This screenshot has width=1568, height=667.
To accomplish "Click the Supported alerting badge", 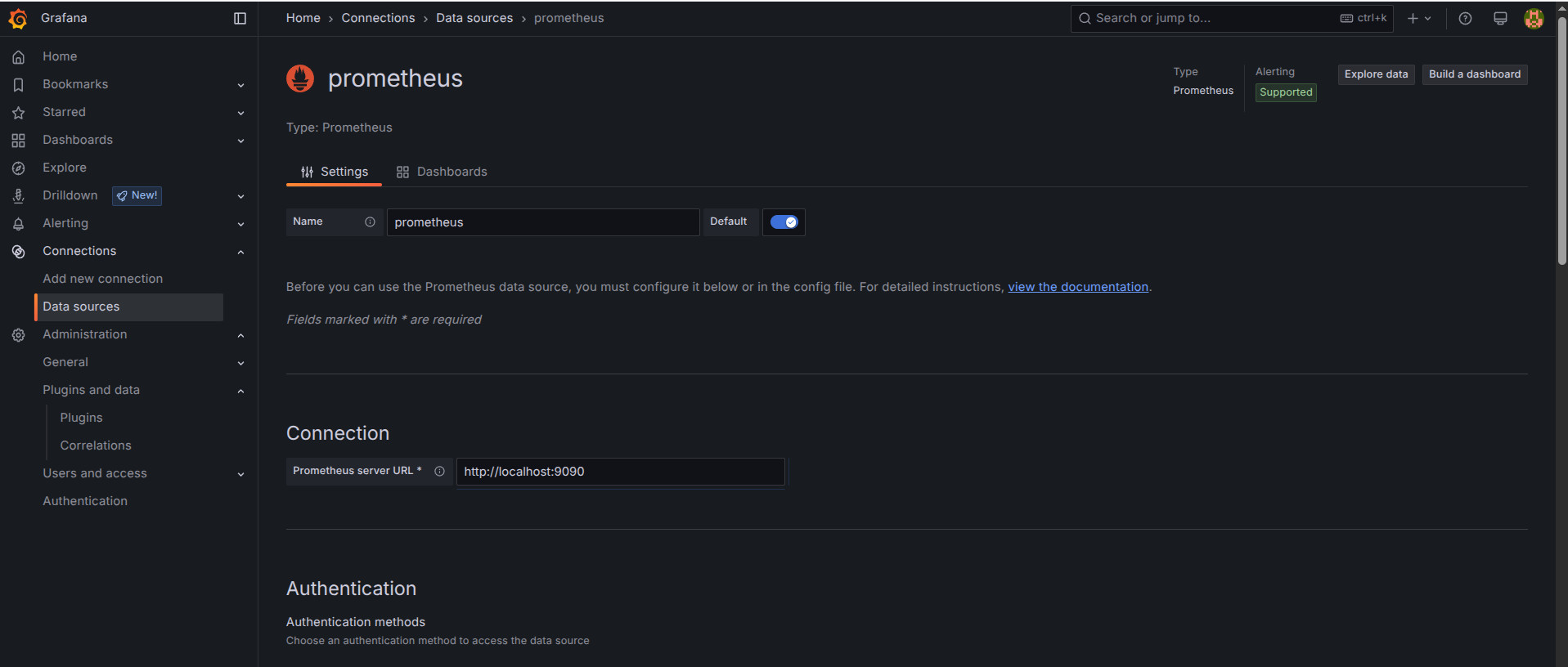I will click(1286, 92).
